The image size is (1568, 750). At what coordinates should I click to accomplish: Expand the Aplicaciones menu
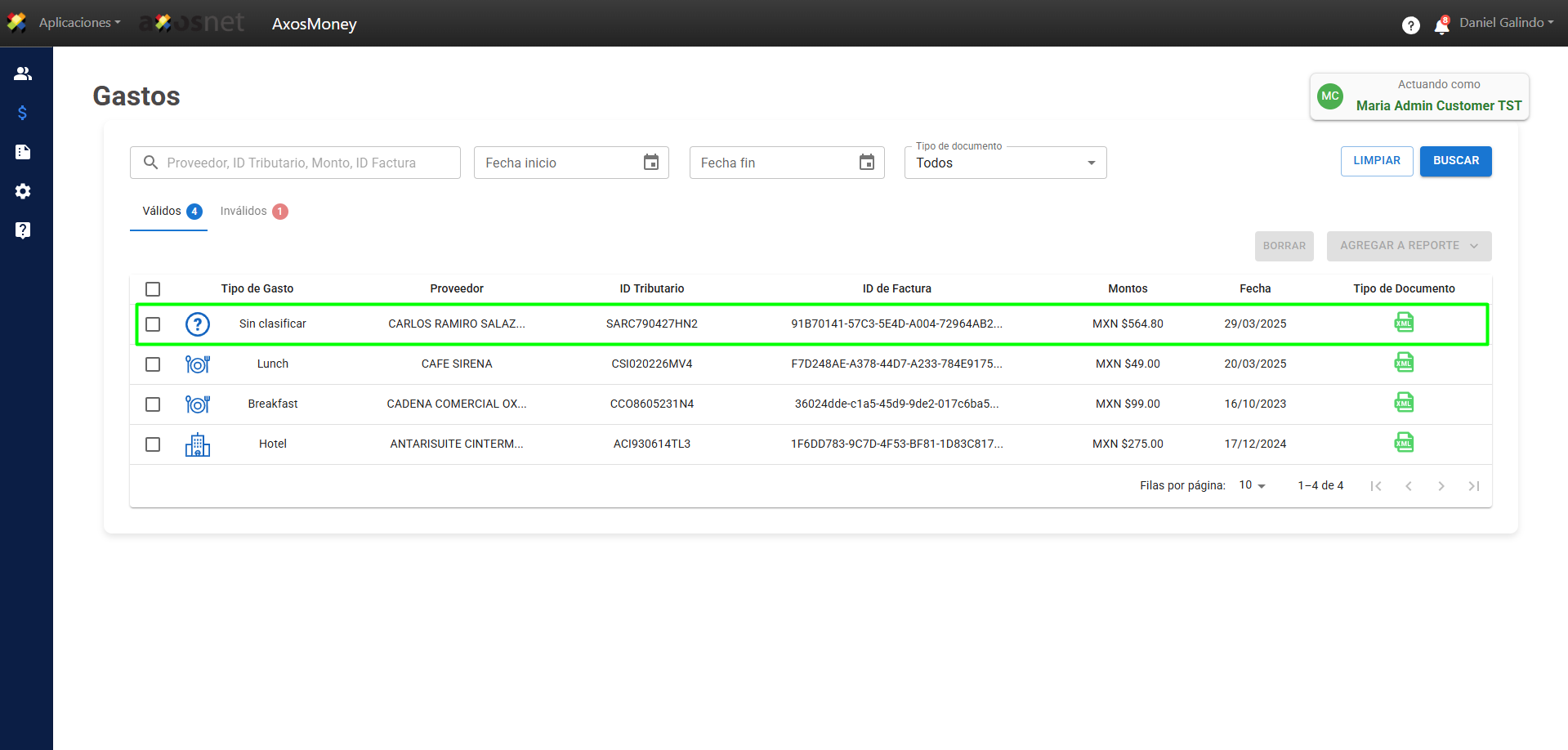pyautogui.click(x=79, y=23)
